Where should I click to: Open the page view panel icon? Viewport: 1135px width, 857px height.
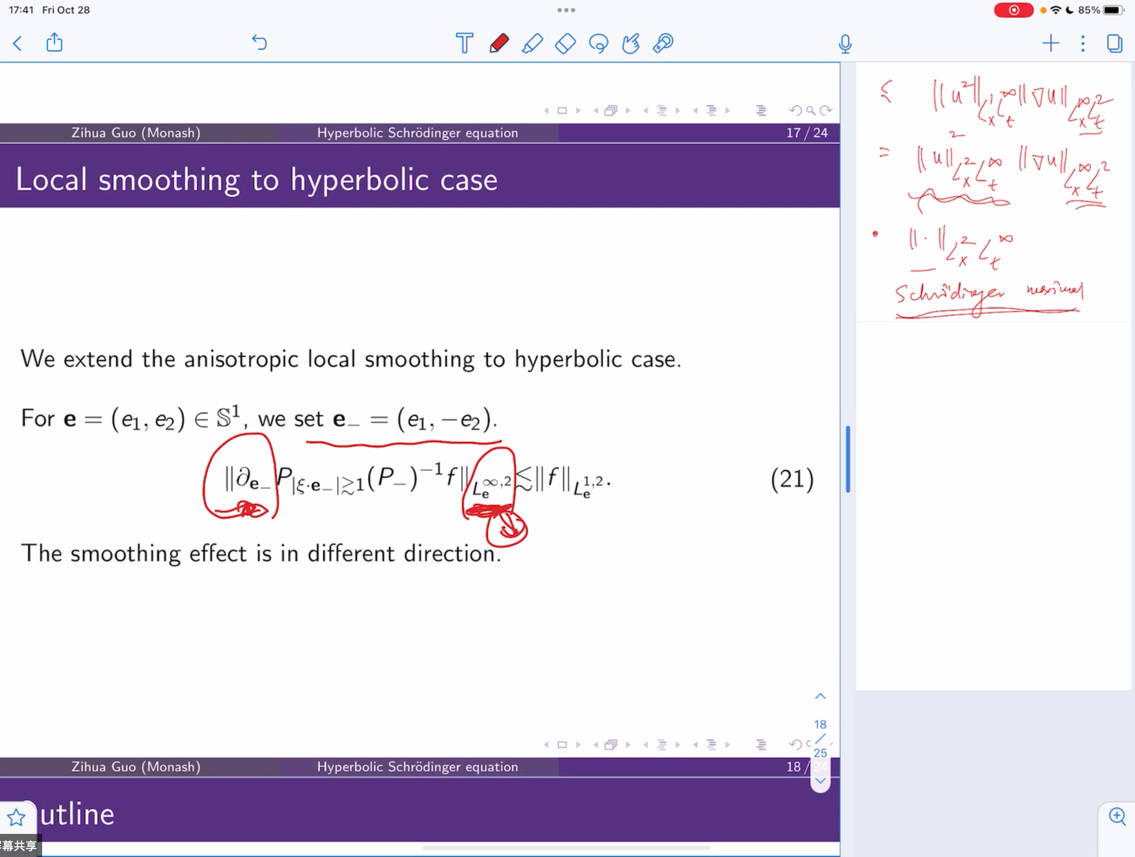pos(1114,43)
